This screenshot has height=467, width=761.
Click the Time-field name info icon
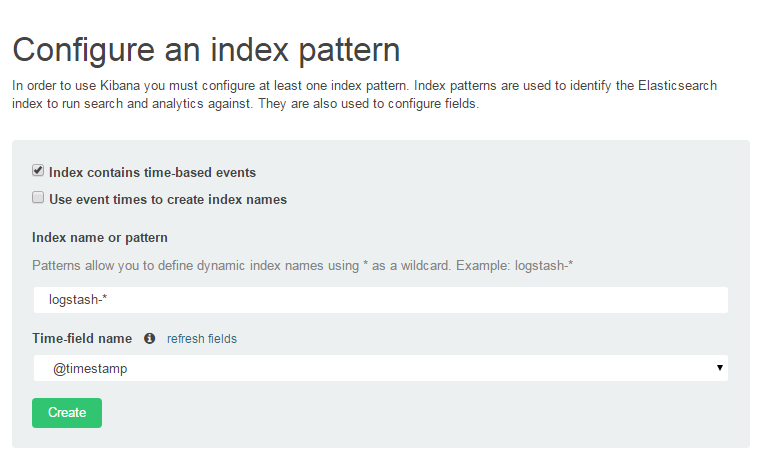(149, 338)
